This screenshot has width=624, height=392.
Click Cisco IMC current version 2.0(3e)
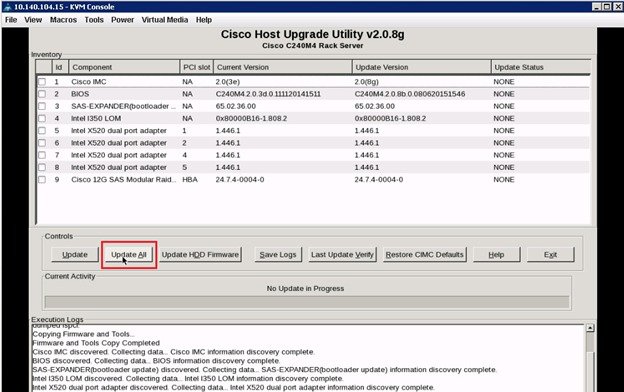(x=228, y=82)
